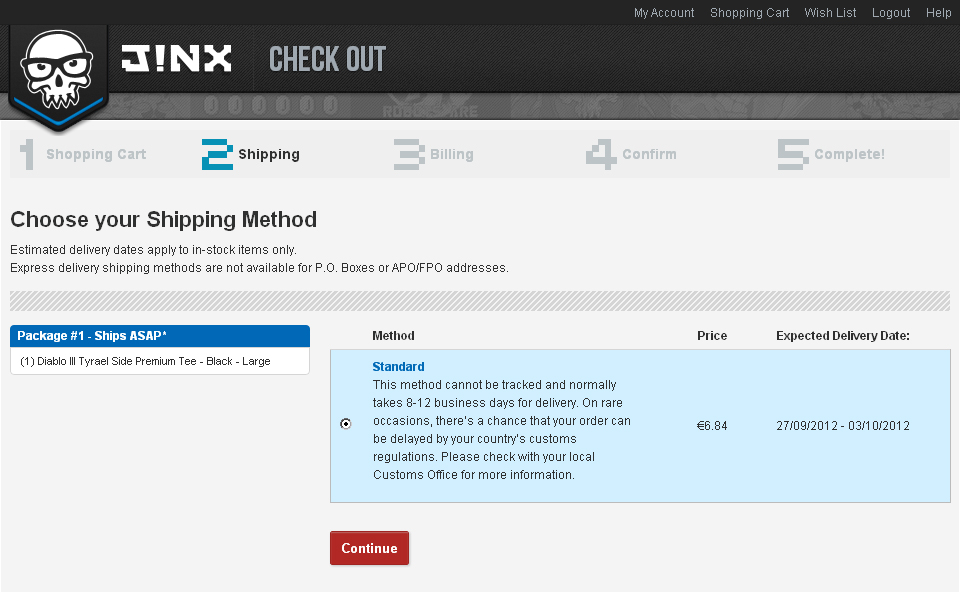
Task: Click the step 1 number icon
Action: pyautogui.click(x=27, y=154)
